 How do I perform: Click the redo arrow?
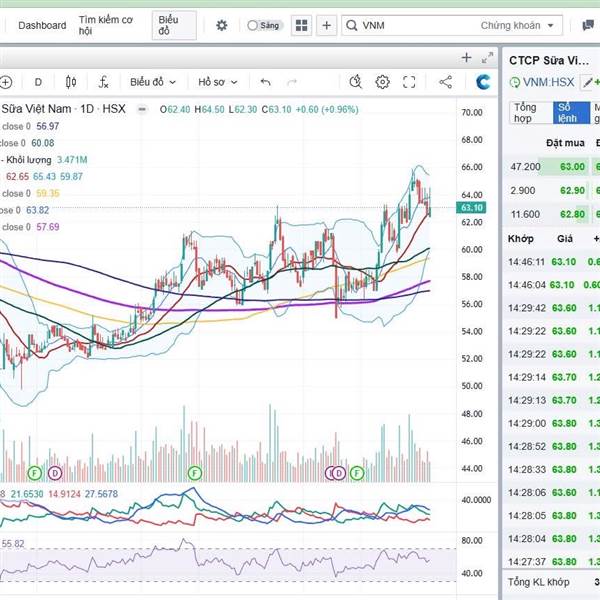click(292, 82)
